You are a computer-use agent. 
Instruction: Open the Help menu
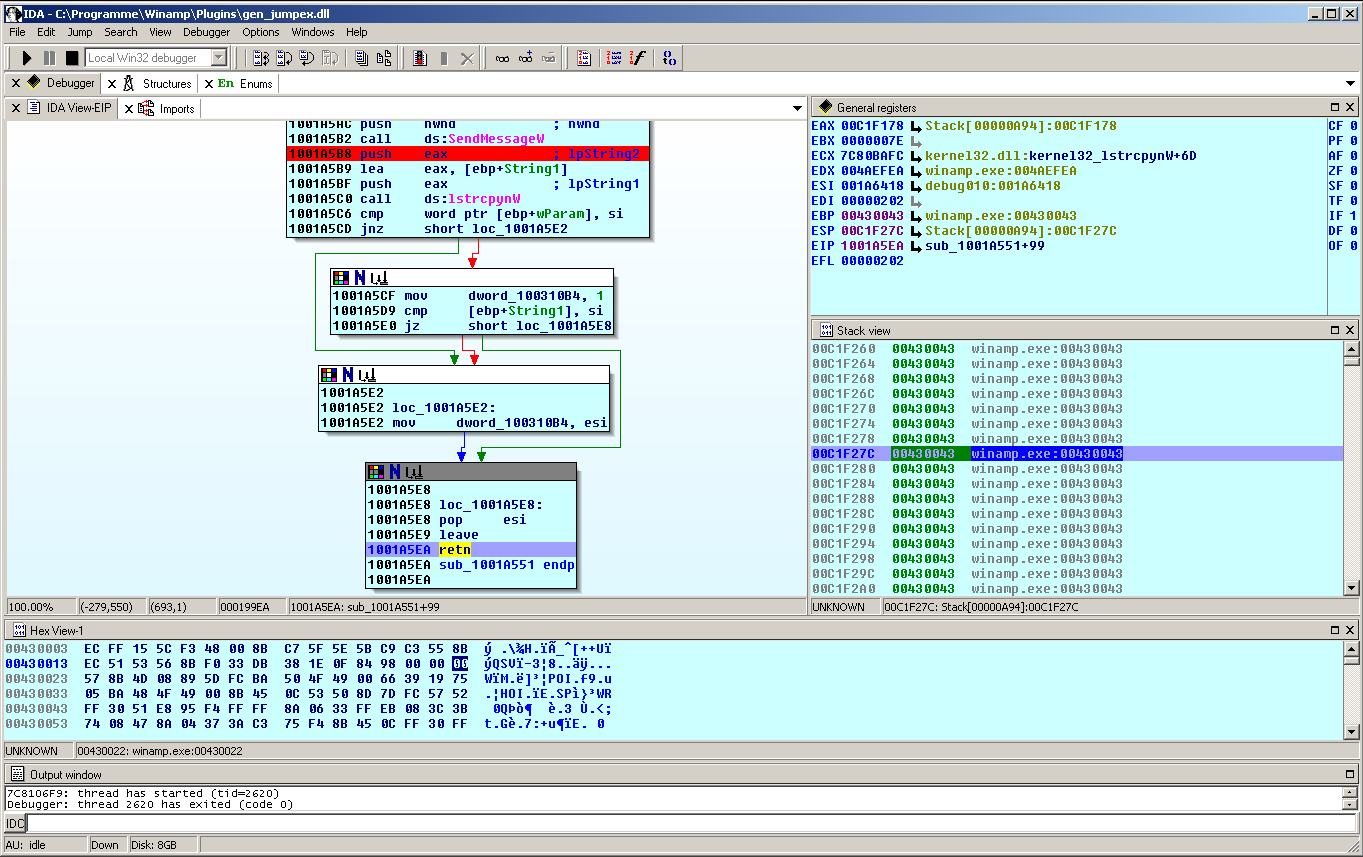click(357, 32)
